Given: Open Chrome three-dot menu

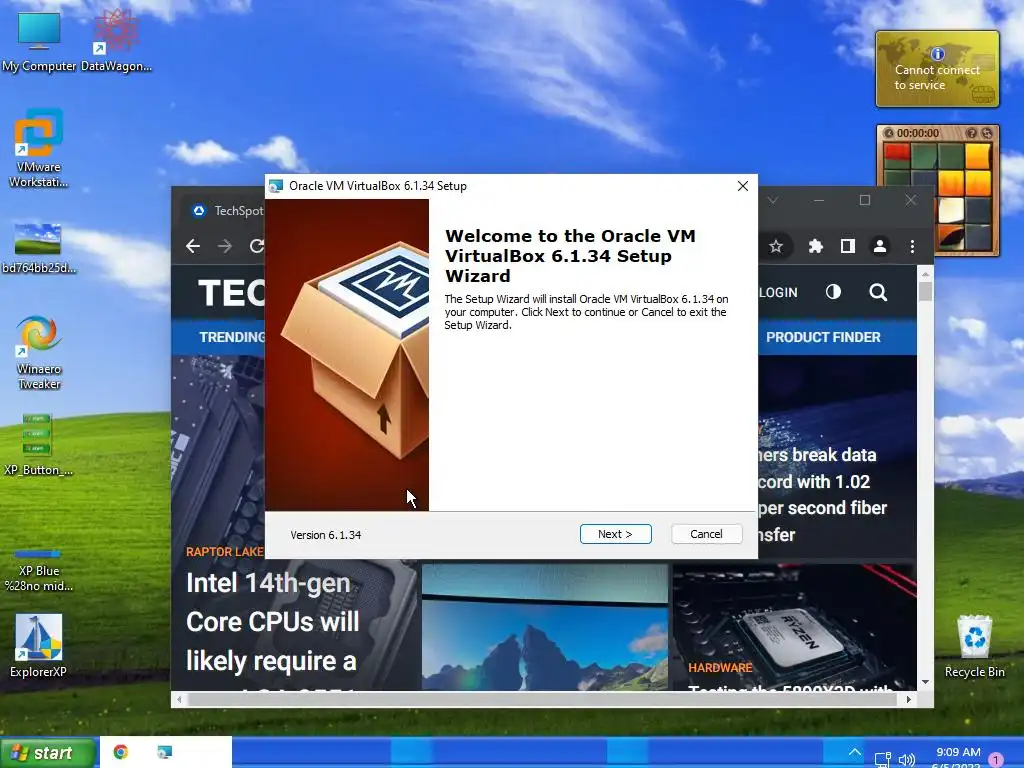Looking at the screenshot, I should (912, 246).
